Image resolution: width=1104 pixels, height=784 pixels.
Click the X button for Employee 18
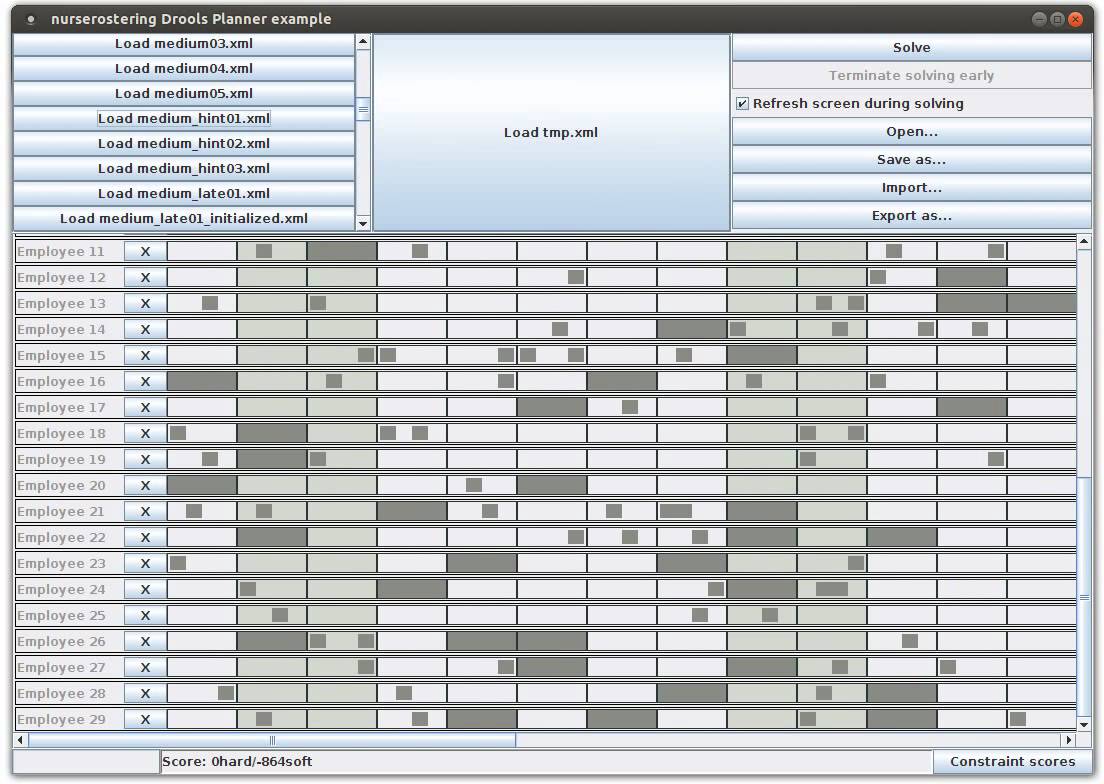pyautogui.click(x=145, y=434)
